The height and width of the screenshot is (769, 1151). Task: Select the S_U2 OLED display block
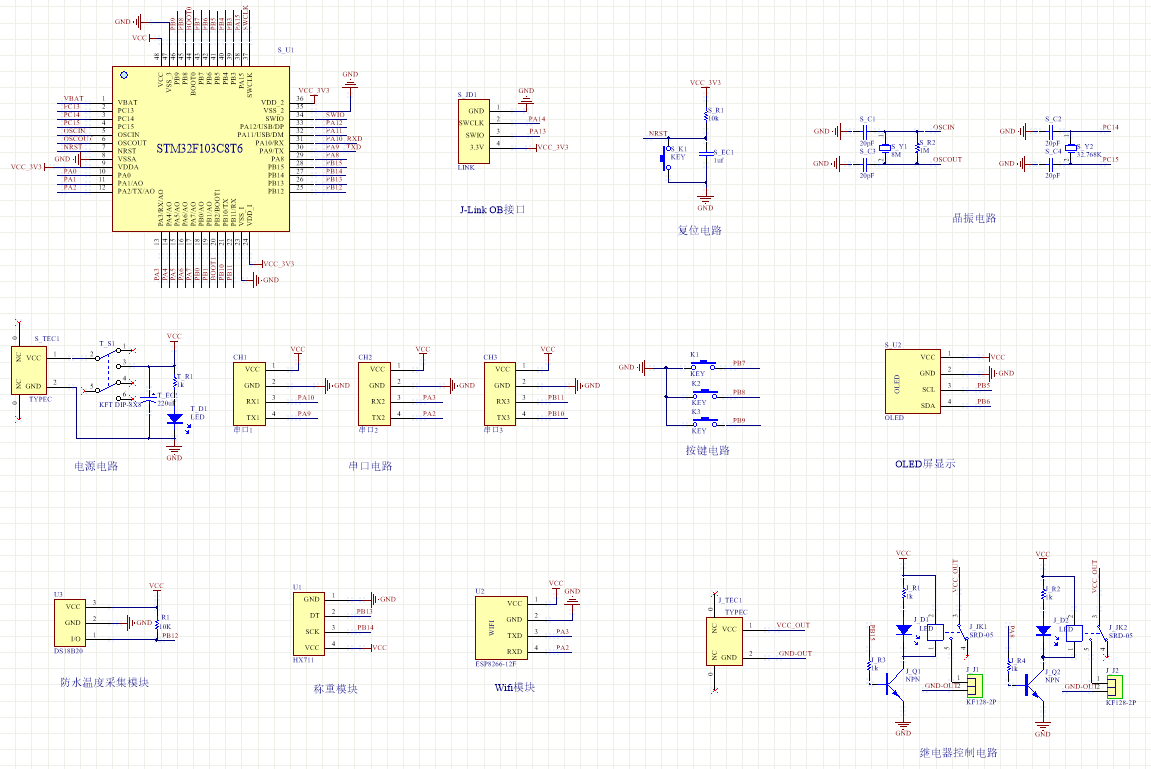tap(912, 381)
